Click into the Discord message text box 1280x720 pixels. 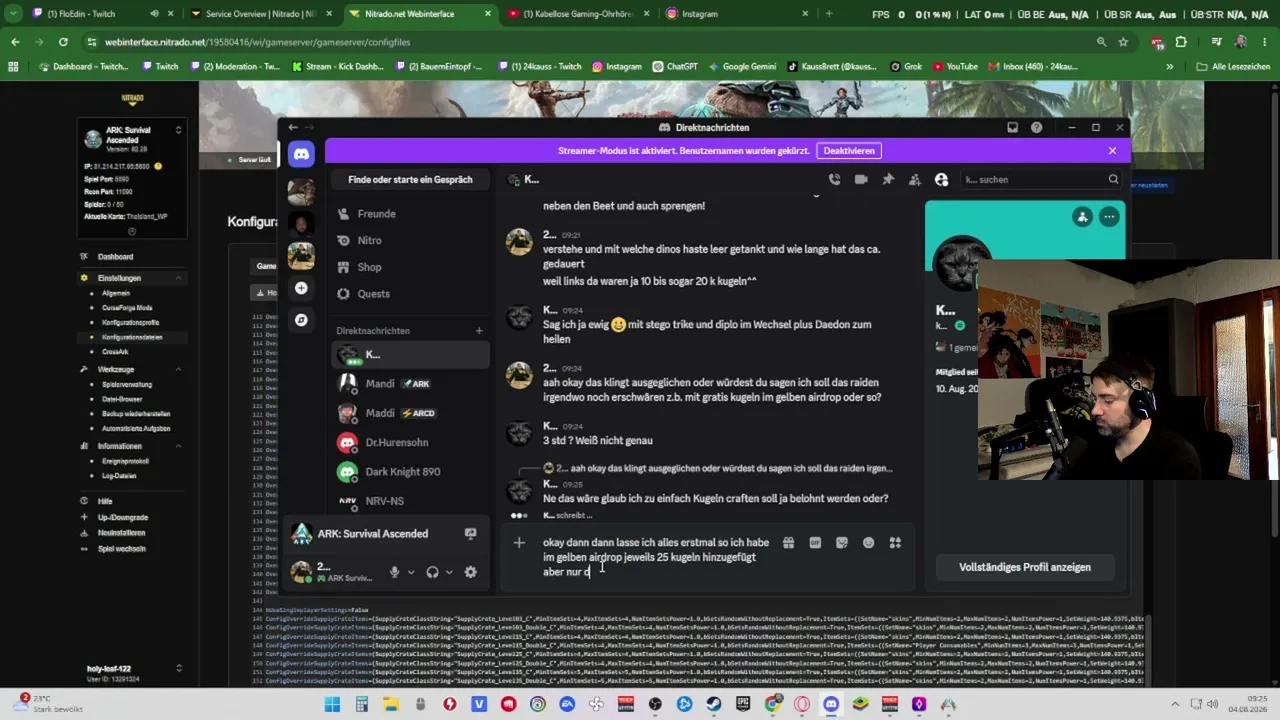[655, 557]
